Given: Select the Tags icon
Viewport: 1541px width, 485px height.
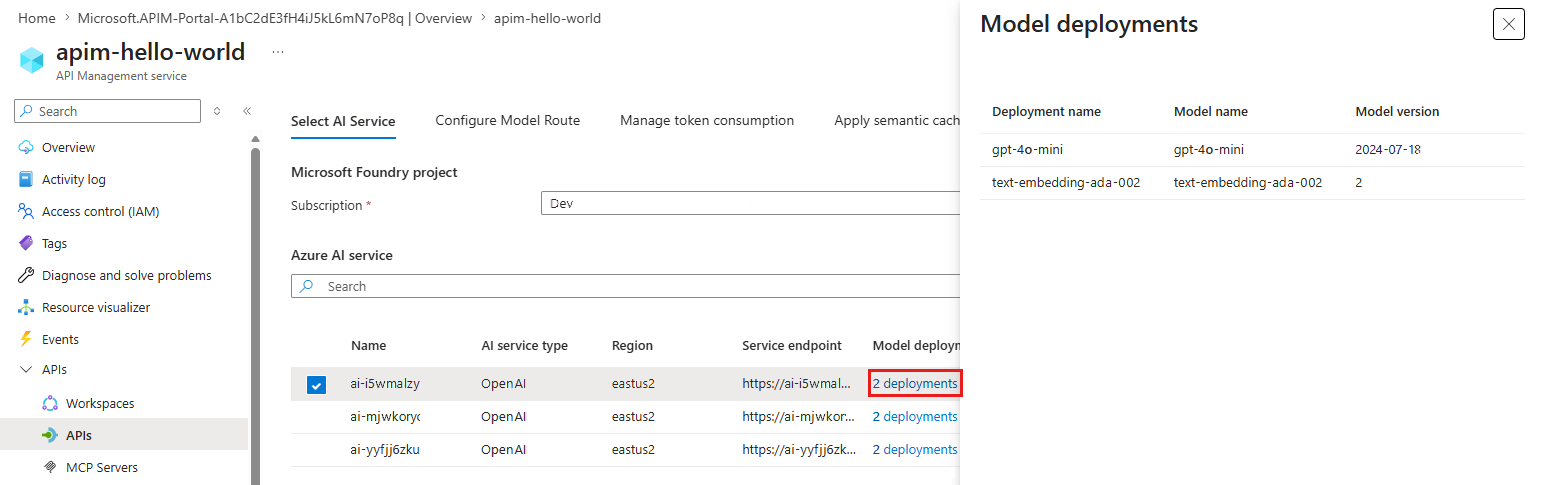Looking at the screenshot, I should click(26, 244).
